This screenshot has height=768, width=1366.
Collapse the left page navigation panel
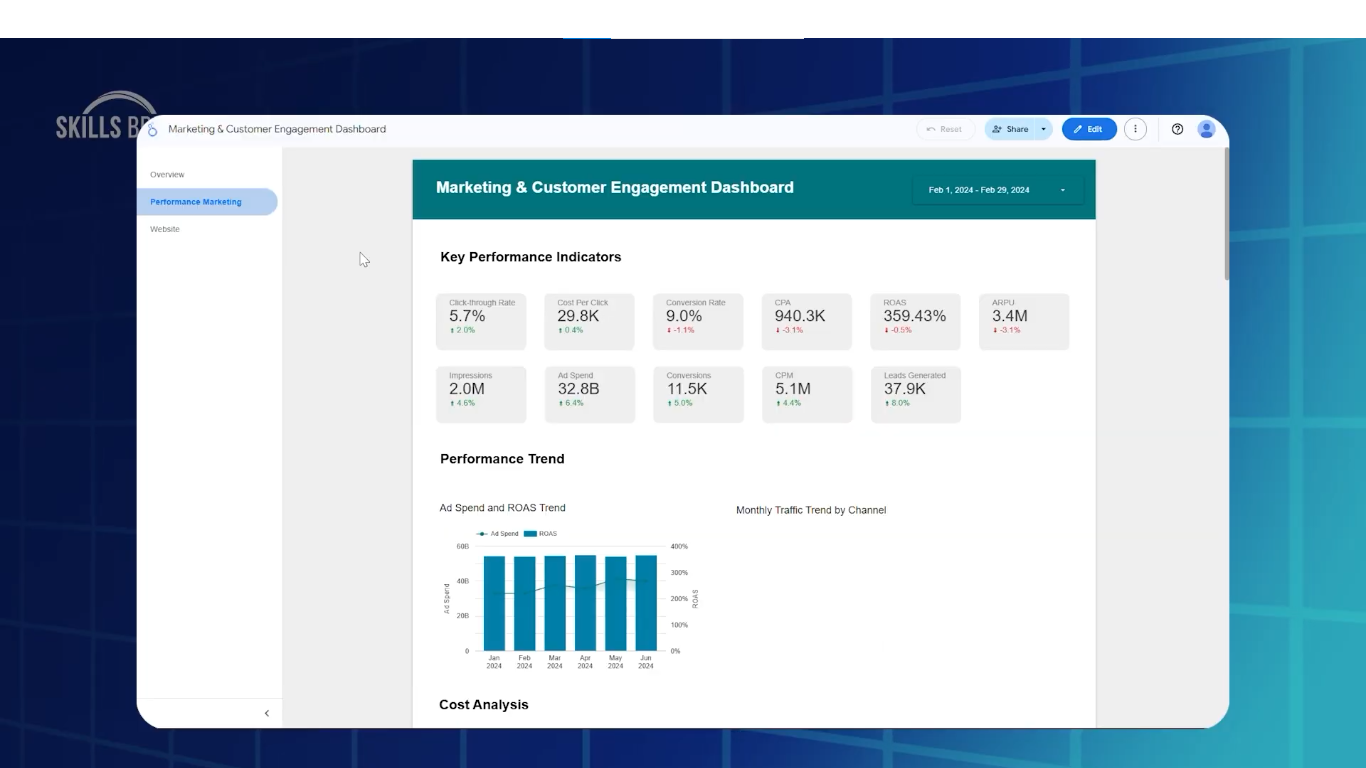coord(266,713)
